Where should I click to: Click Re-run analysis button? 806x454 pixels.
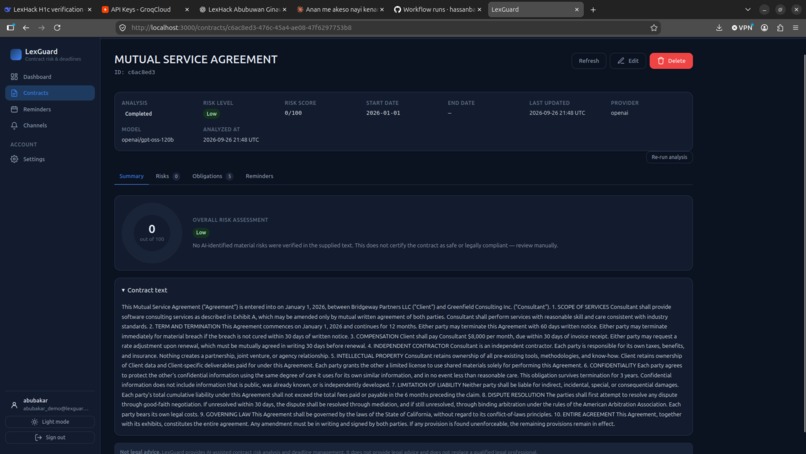[x=669, y=157]
